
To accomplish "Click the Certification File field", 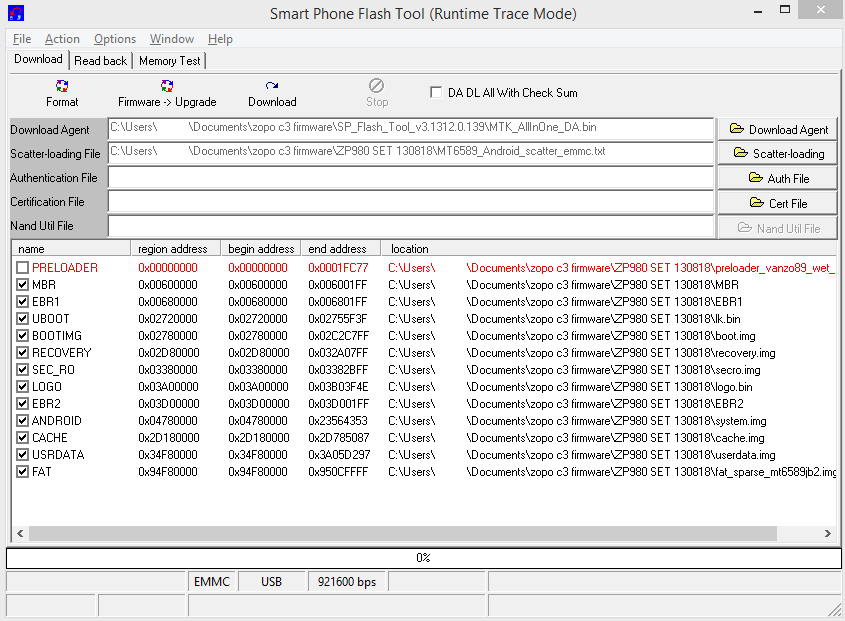I will pyautogui.click(x=411, y=202).
